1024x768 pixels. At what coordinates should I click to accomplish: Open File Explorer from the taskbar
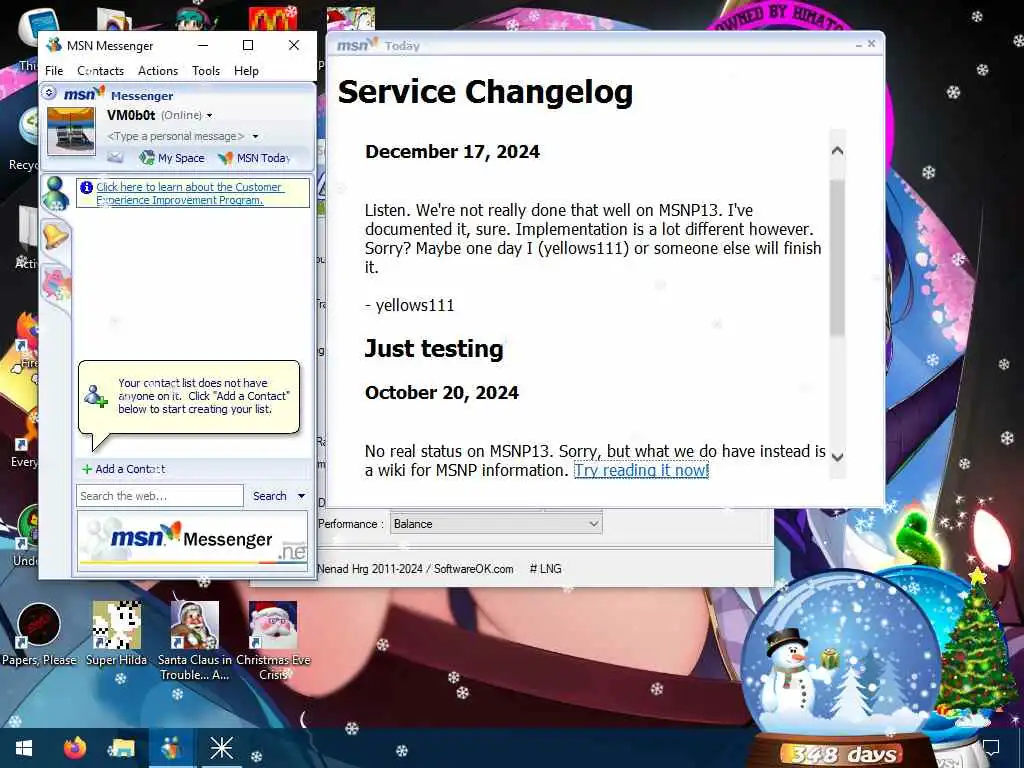(122, 748)
